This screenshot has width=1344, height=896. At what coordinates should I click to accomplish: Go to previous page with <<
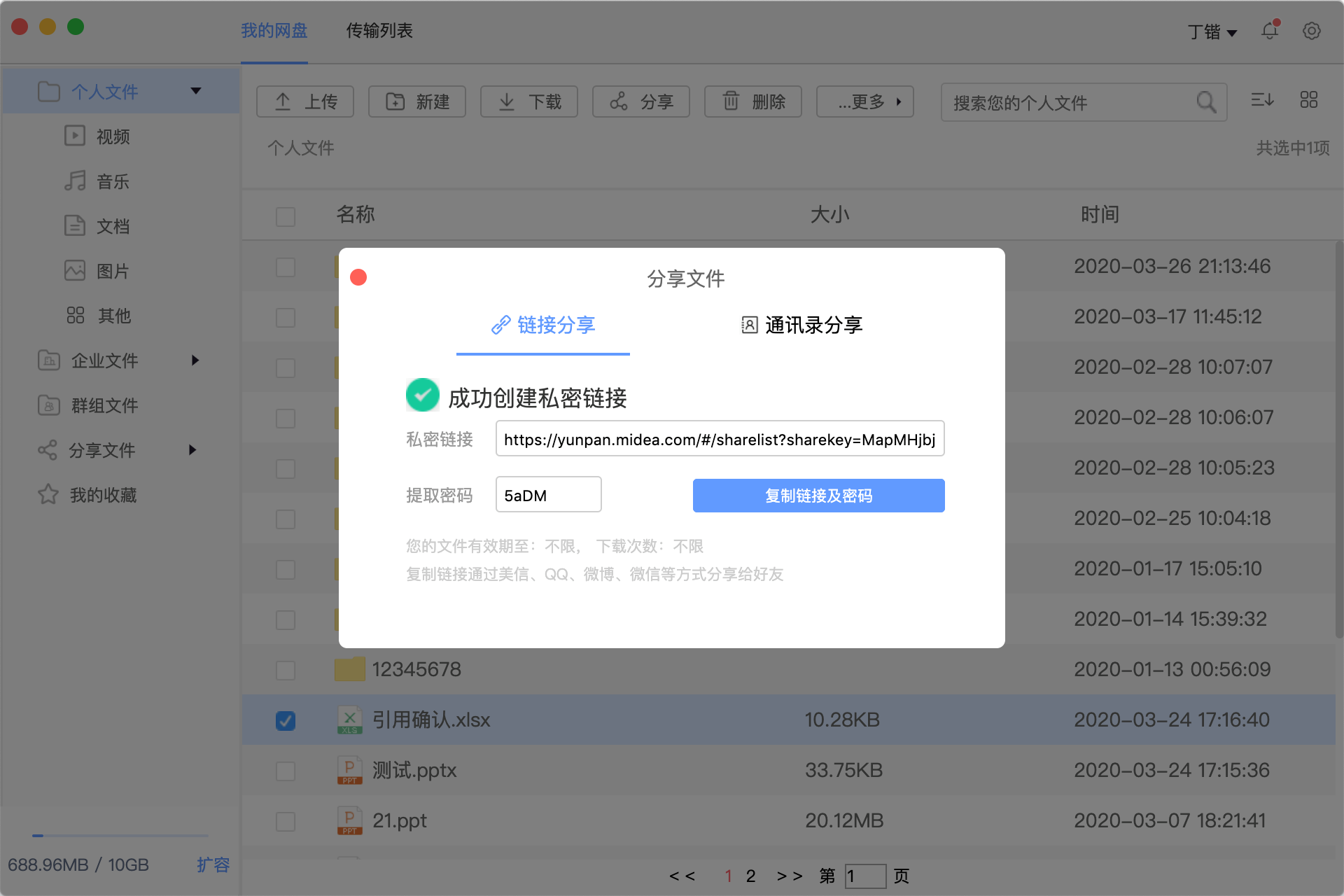pyautogui.click(x=682, y=876)
